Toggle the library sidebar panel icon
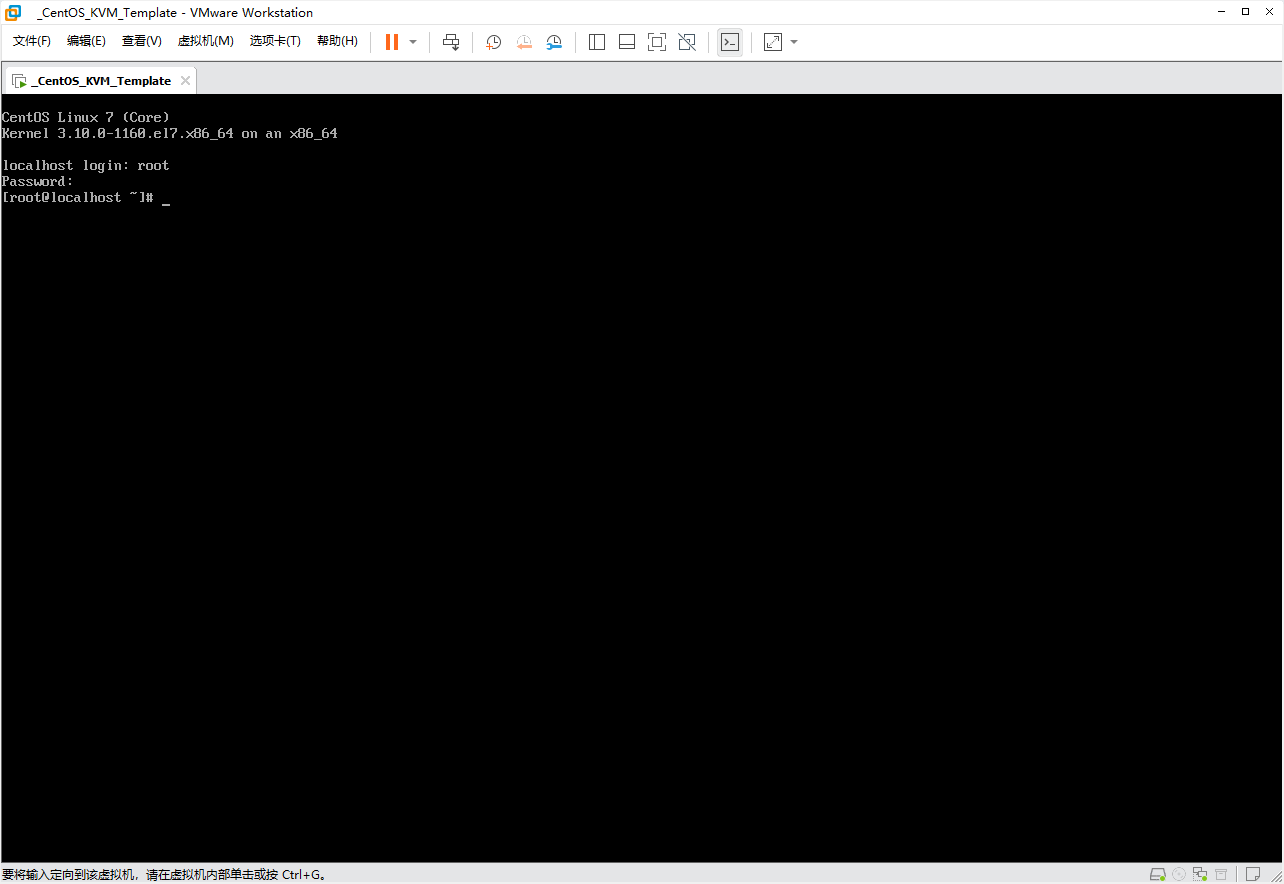This screenshot has height=884, width=1284. (597, 42)
